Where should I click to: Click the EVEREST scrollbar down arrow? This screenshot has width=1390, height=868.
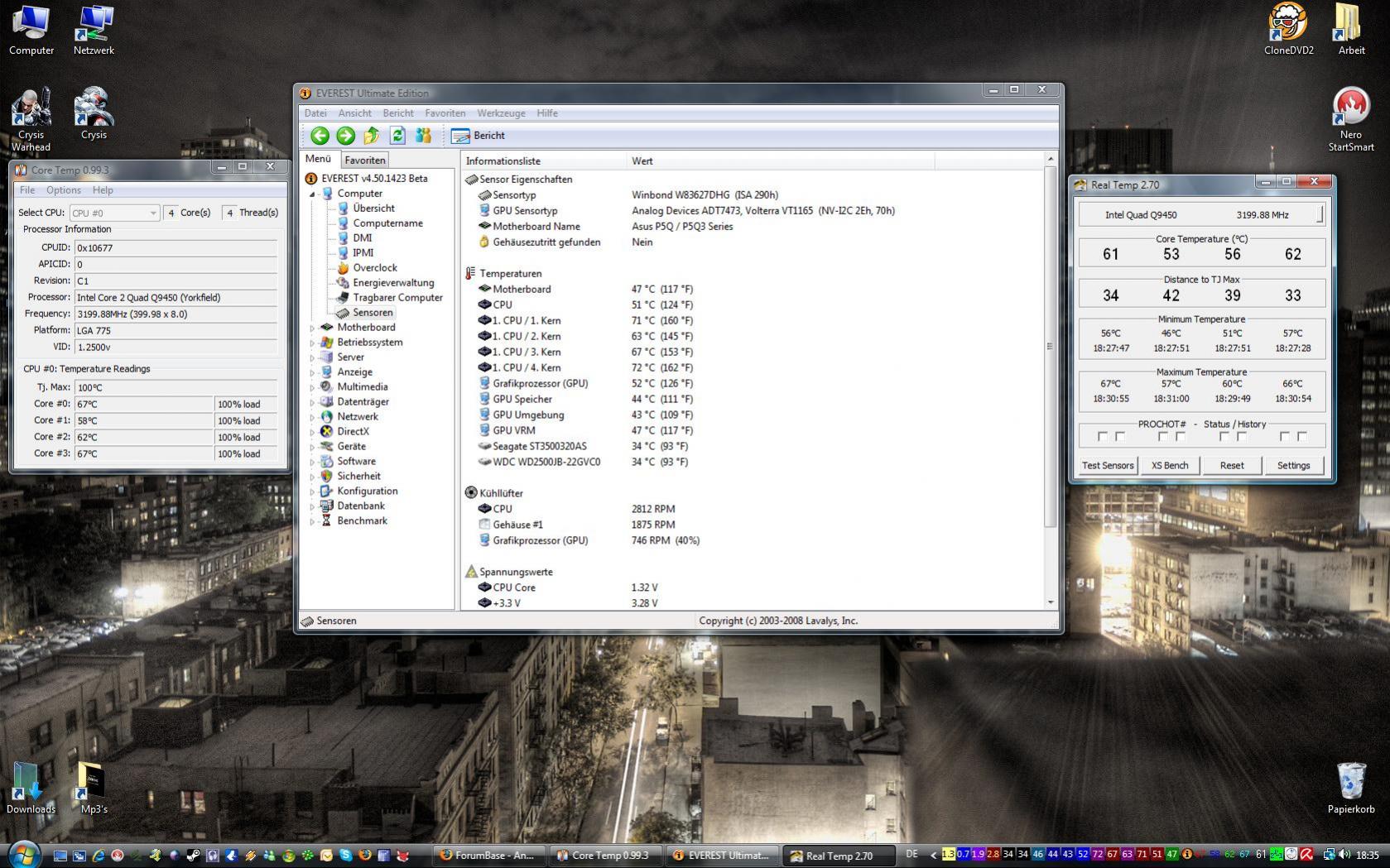point(1050,603)
